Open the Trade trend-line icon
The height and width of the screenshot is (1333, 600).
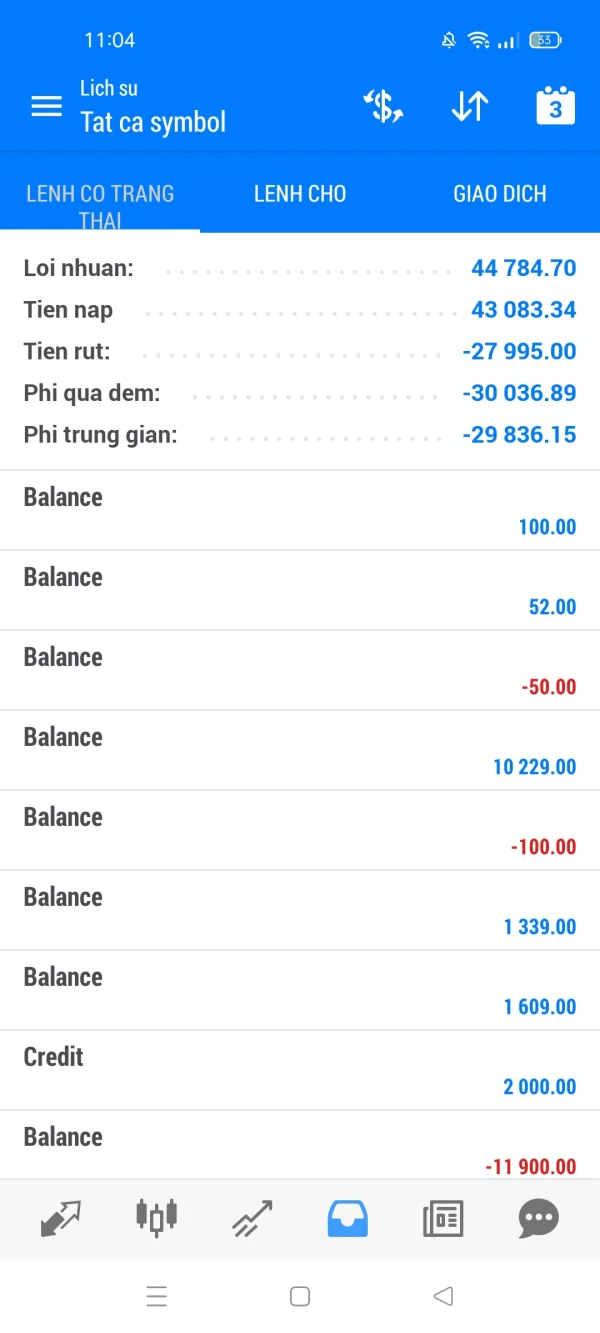tap(252, 1218)
